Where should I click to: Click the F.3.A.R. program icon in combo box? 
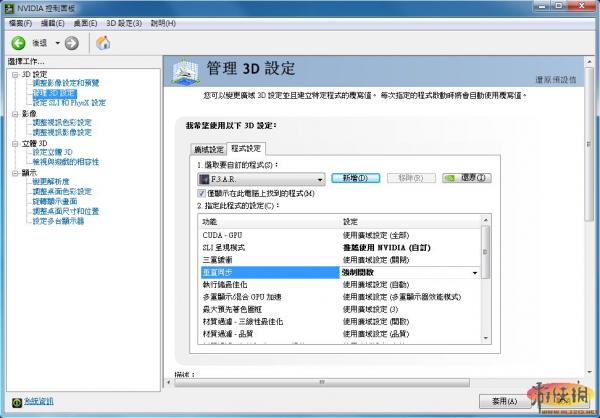point(205,178)
